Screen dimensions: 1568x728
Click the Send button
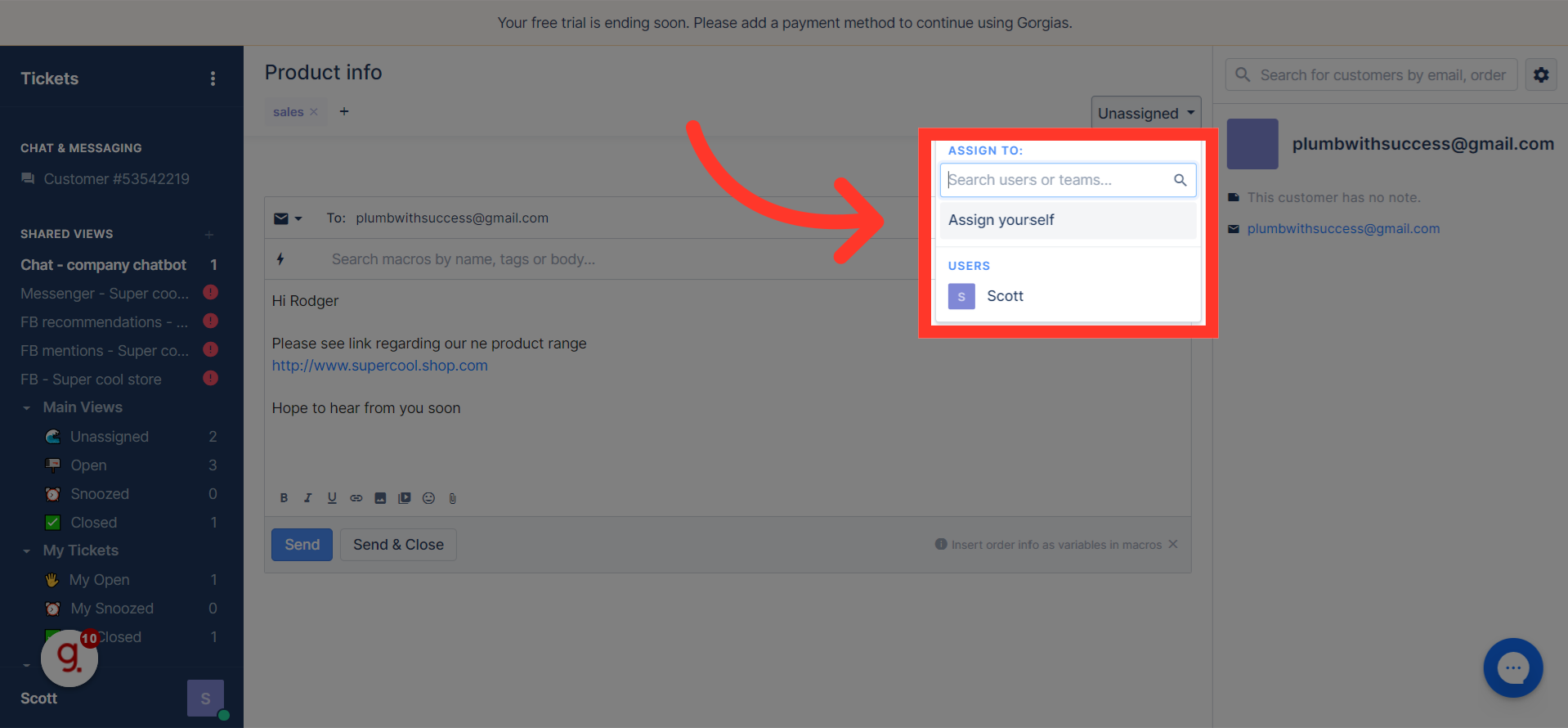pos(302,545)
